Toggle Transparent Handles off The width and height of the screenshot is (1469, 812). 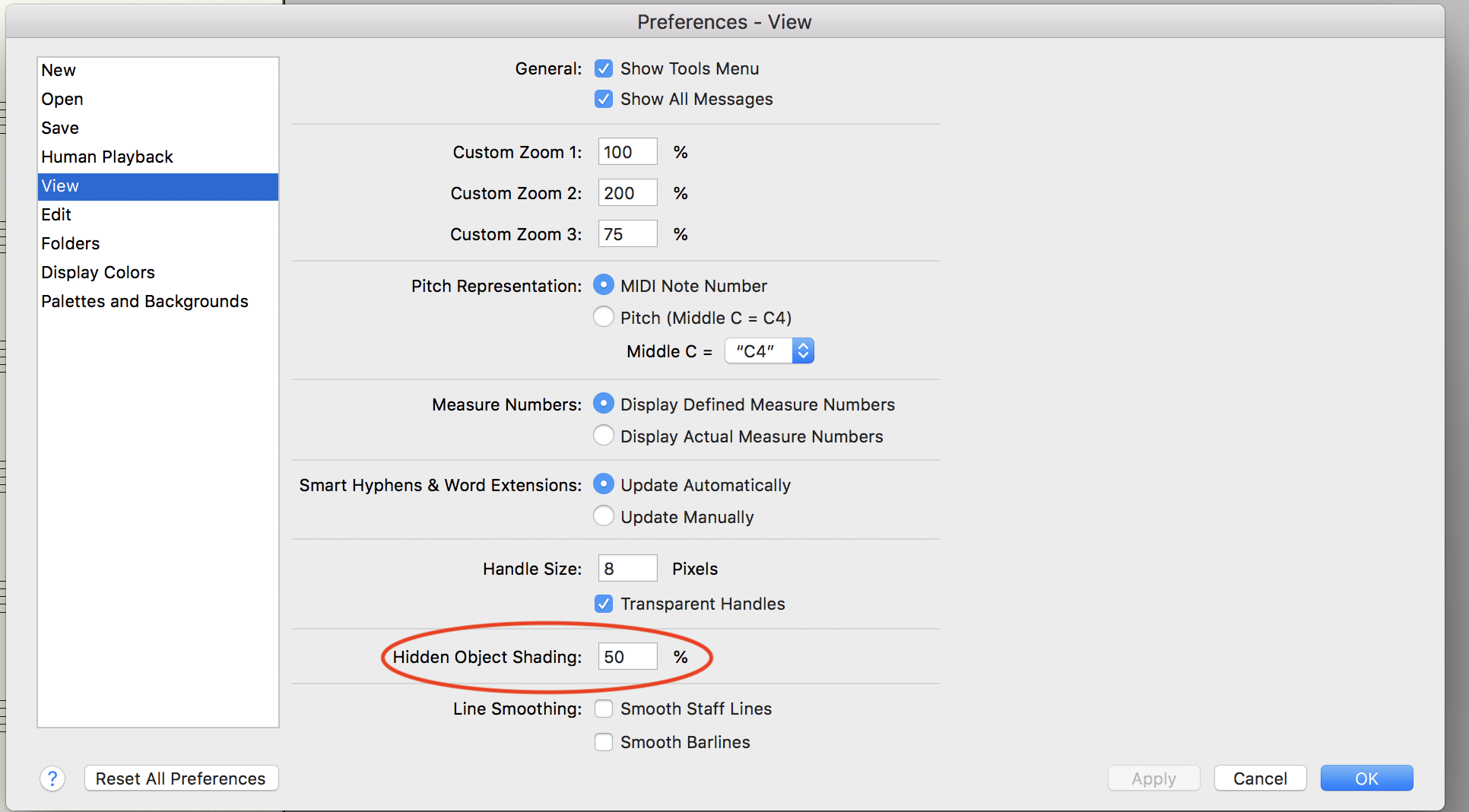(x=604, y=604)
